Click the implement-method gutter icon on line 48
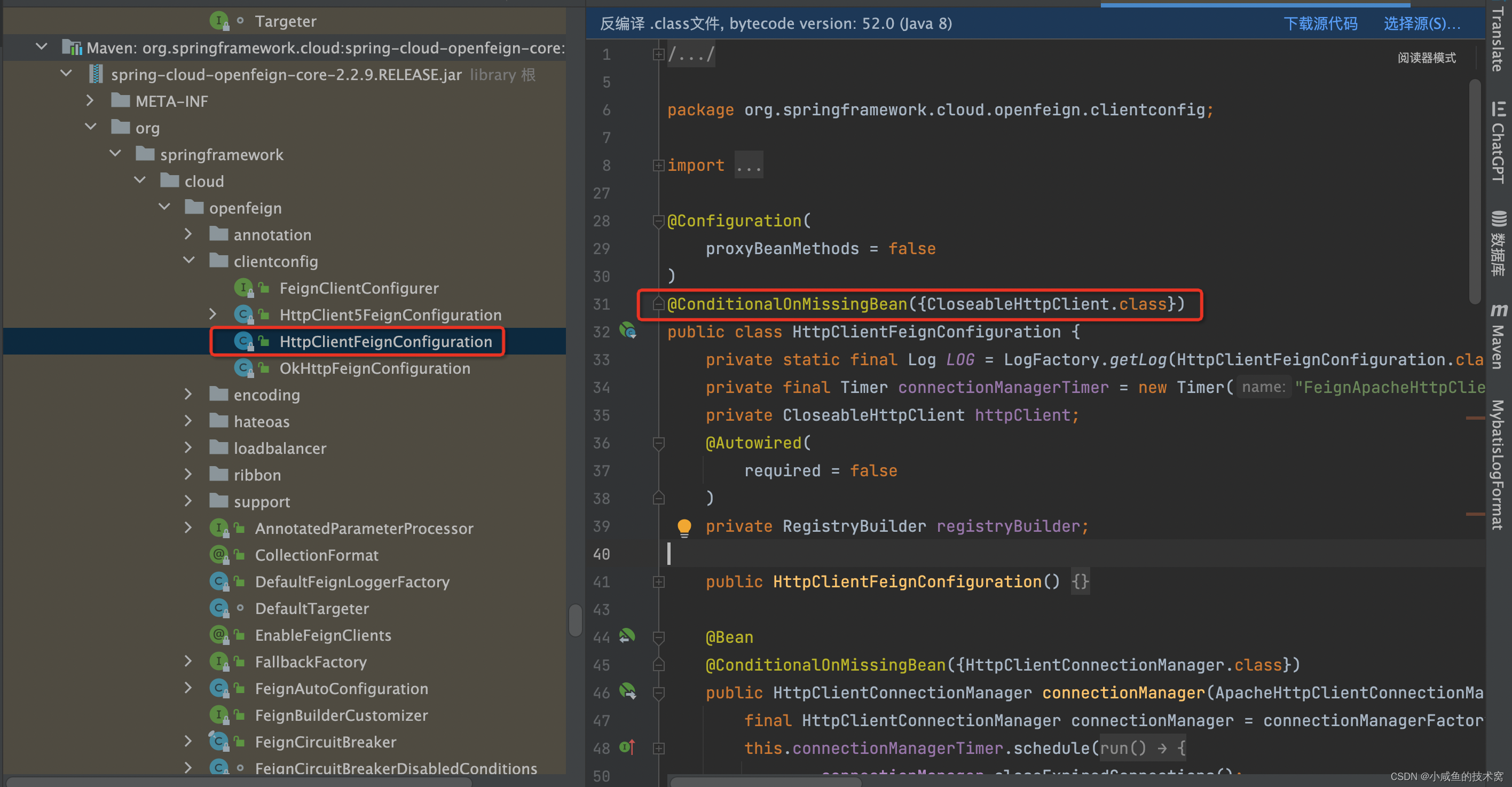This screenshot has height=787, width=1512. click(x=627, y=747)
